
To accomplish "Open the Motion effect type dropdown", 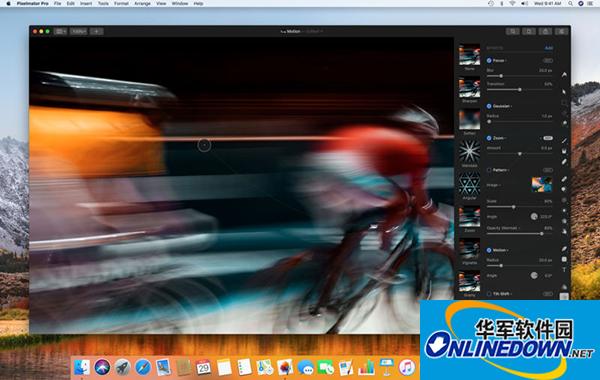I will (x=501, y=250).
